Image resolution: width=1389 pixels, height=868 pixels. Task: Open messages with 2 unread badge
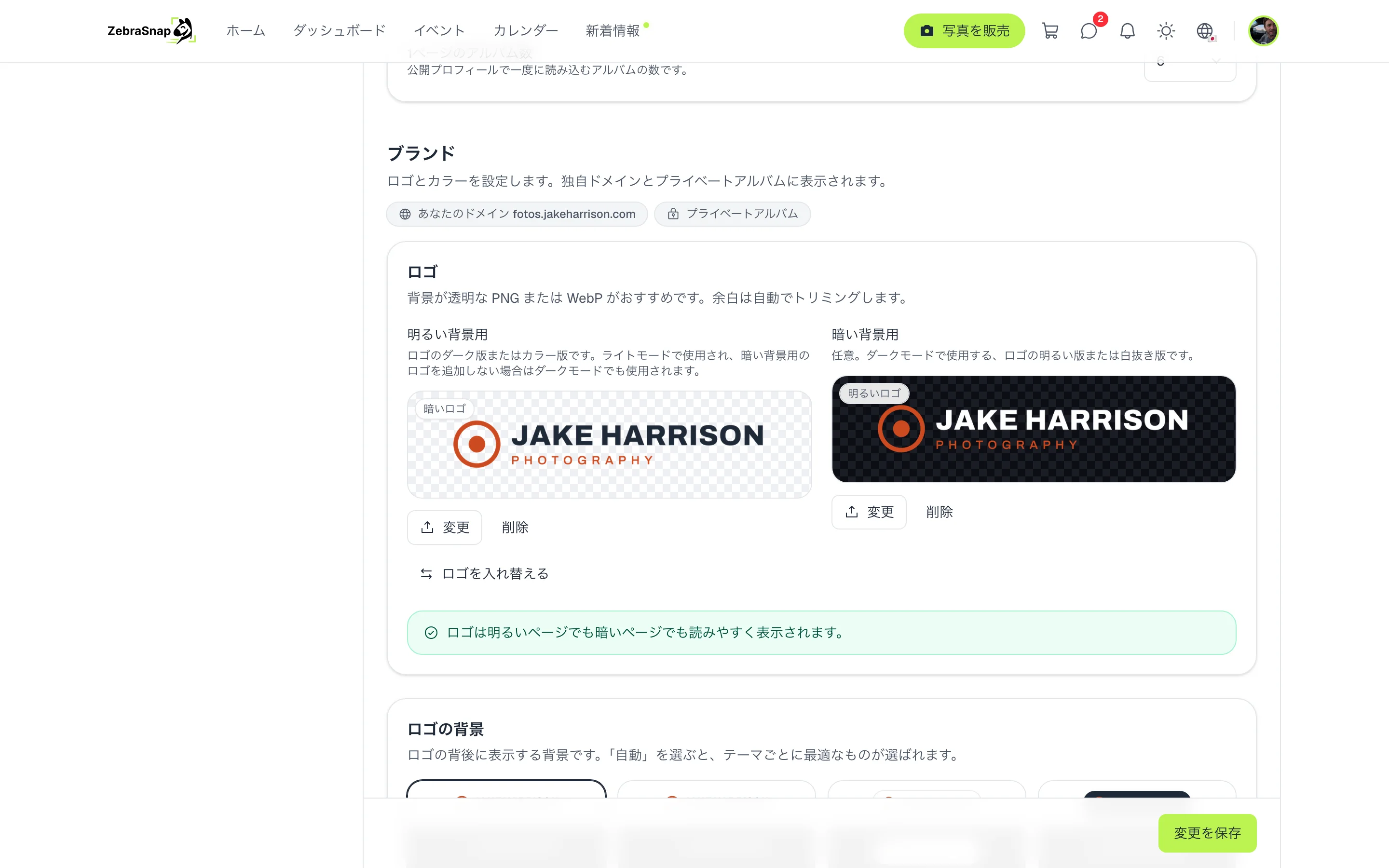[1089, 30]
